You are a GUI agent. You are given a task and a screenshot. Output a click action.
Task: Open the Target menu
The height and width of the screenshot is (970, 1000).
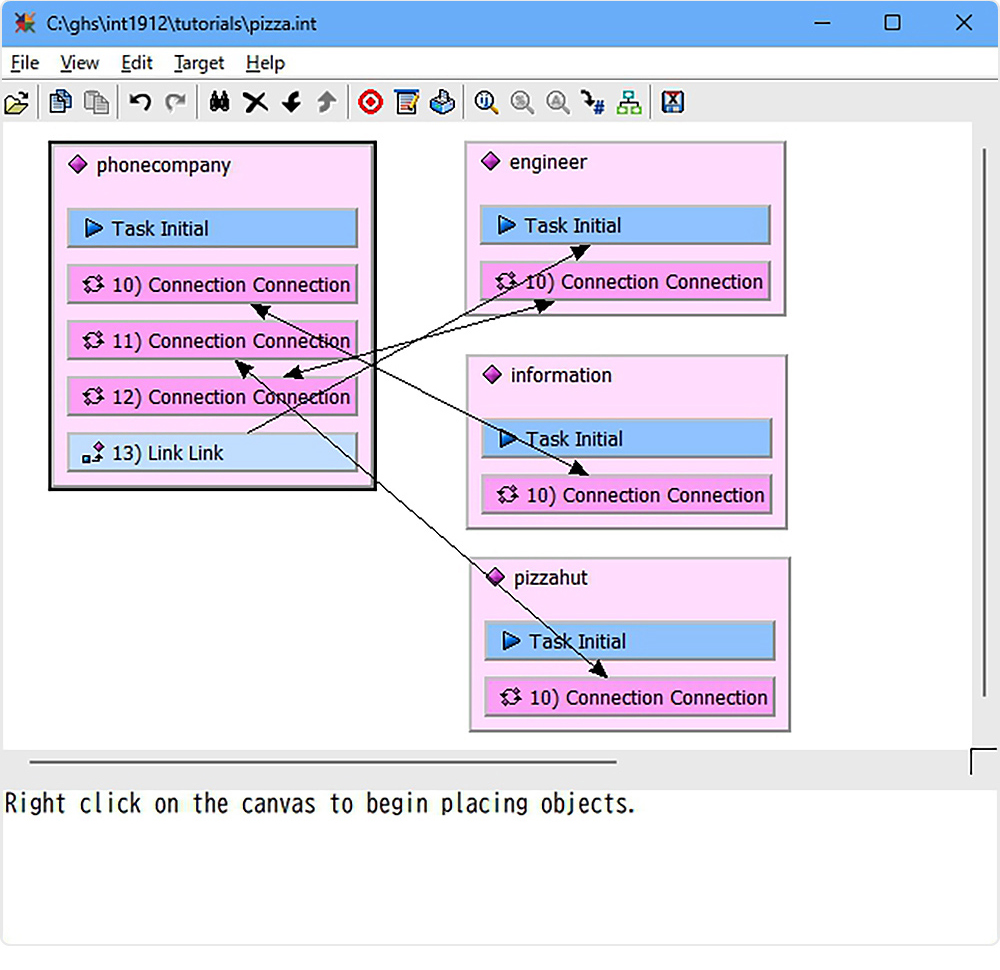tap(199, 63)
